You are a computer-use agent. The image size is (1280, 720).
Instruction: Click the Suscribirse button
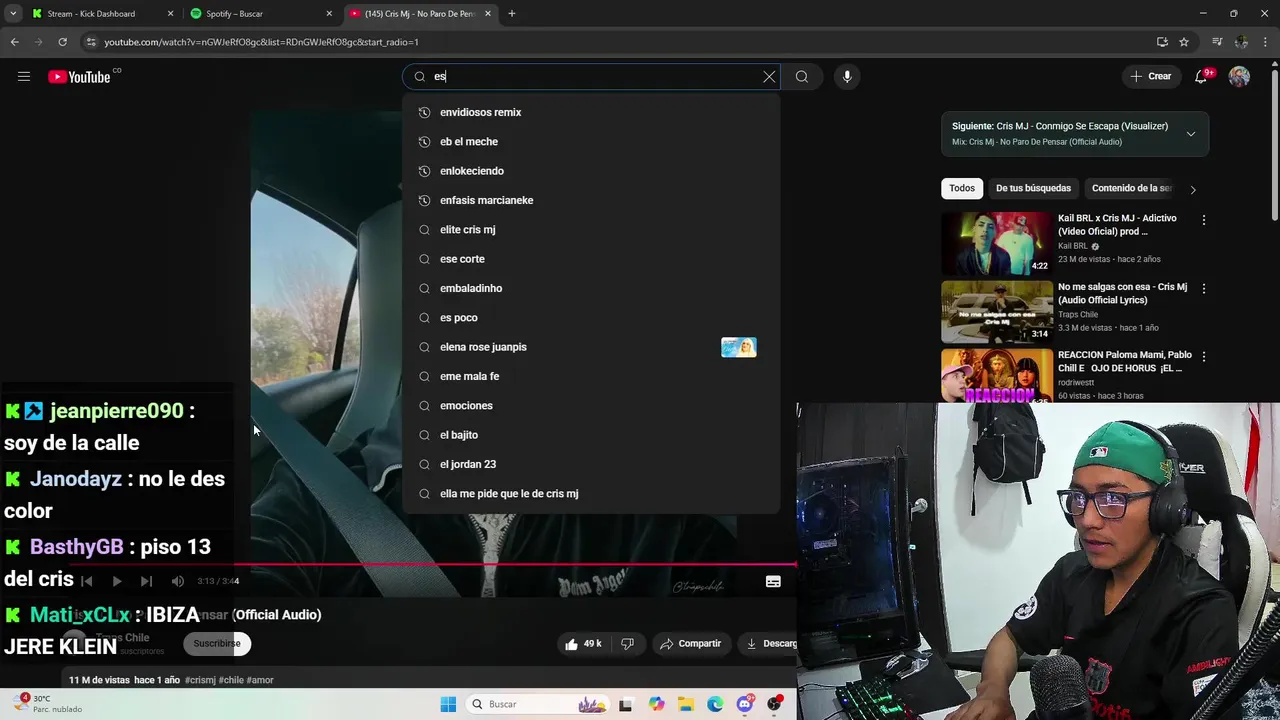[x=217, y=644]
